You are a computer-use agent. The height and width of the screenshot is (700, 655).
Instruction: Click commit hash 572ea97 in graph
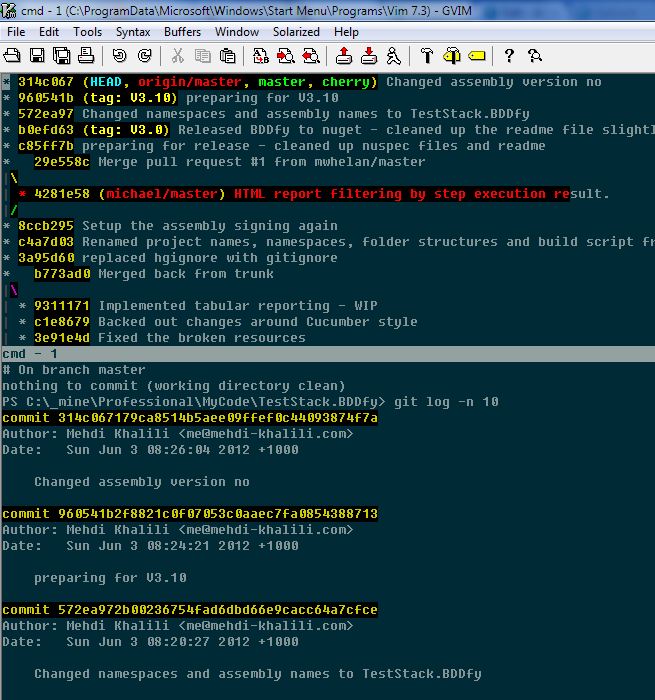point(46,114)
